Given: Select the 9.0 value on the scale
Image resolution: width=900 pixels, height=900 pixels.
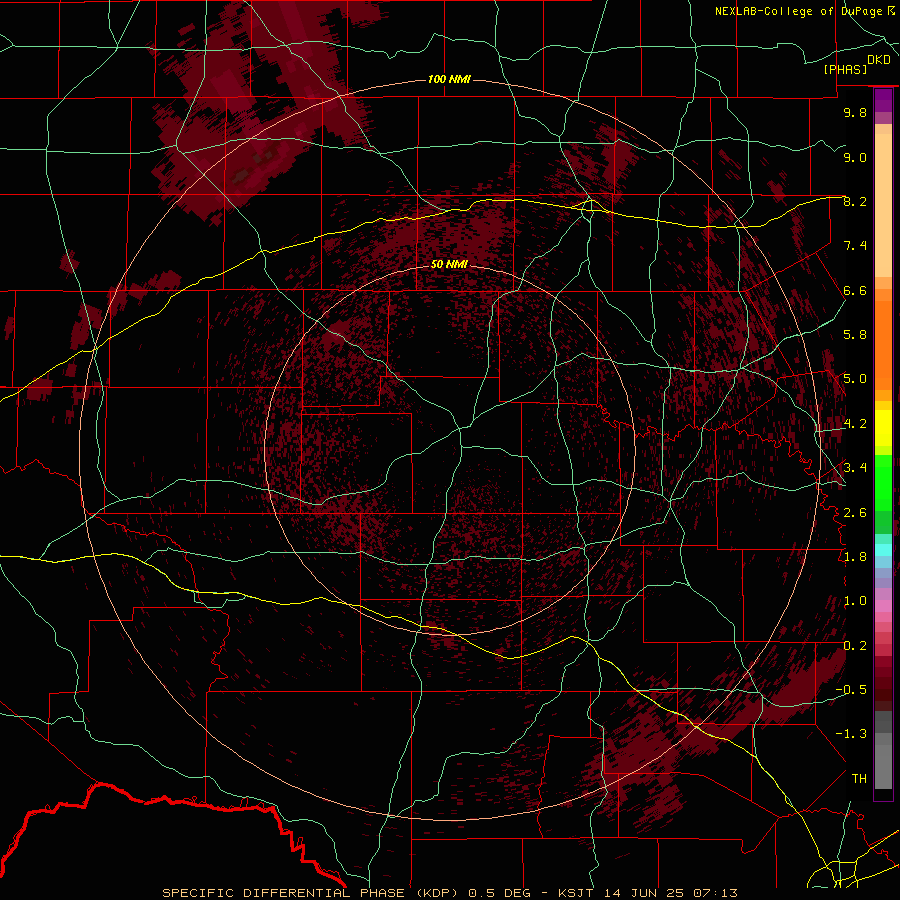Looking at the screenshot, I should click(855, 157).
